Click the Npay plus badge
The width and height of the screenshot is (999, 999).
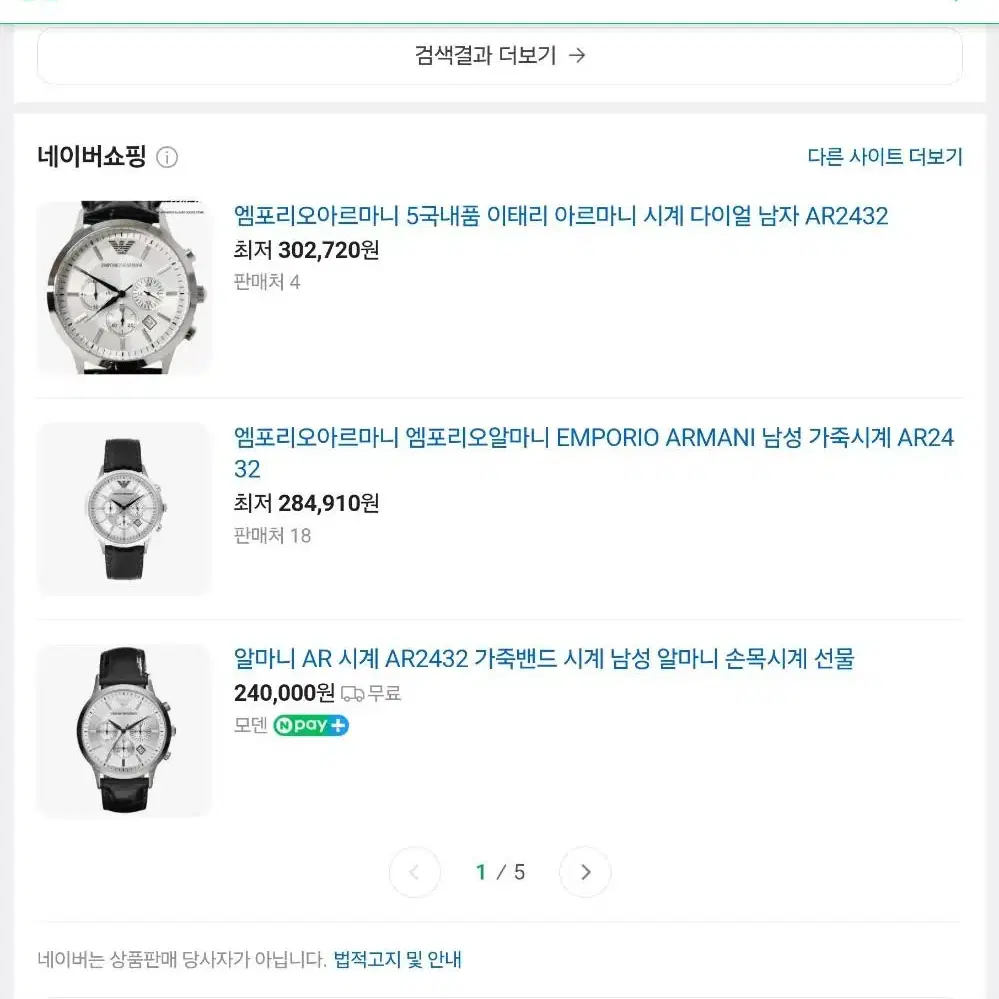pyautogui.click(x=311, y=725)
